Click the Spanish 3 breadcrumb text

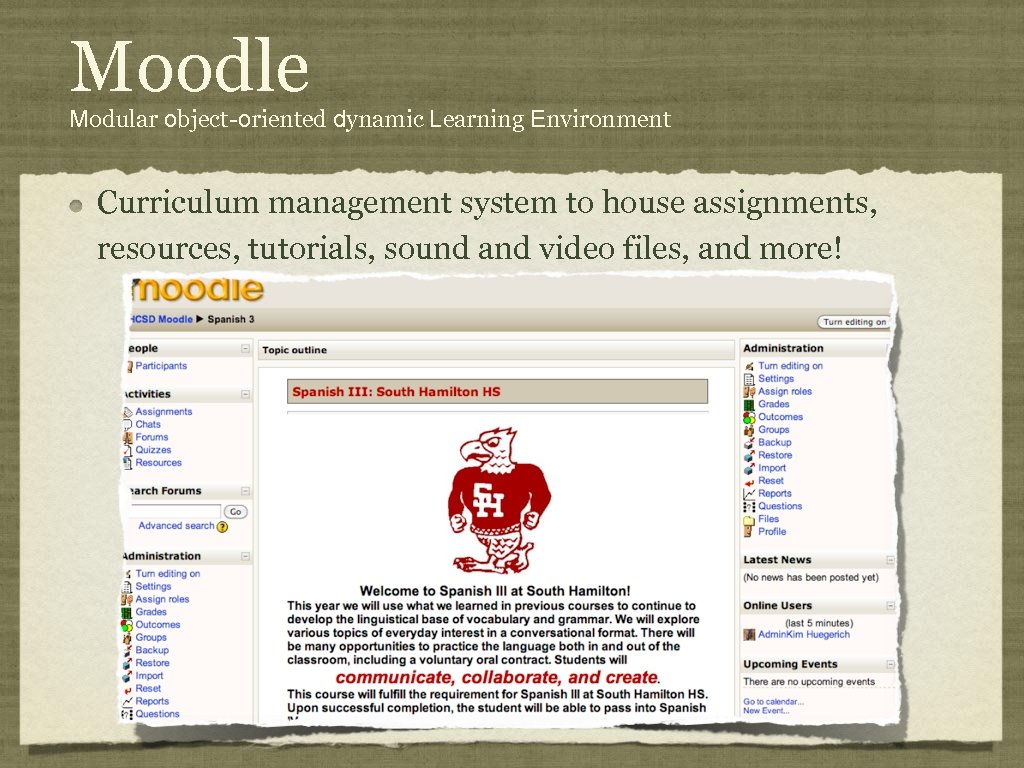(x=231, y=319)
